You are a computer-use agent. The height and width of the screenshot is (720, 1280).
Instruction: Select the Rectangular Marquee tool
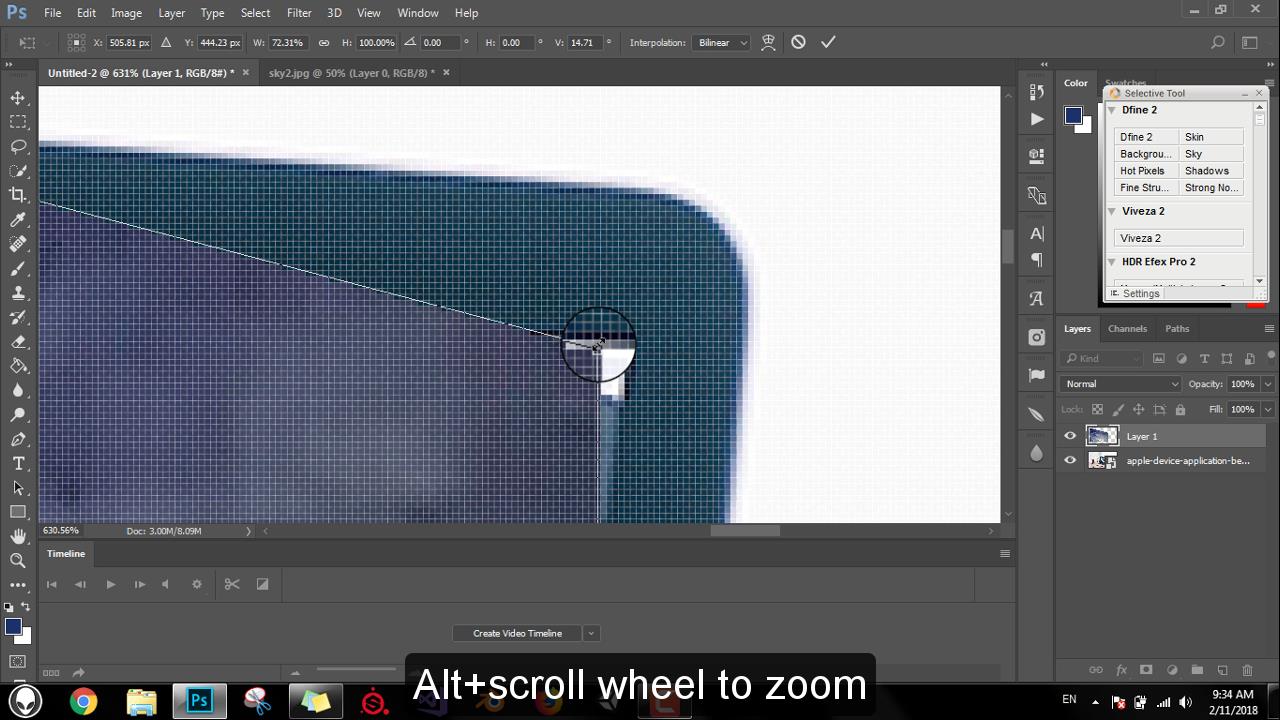[18, 122]
